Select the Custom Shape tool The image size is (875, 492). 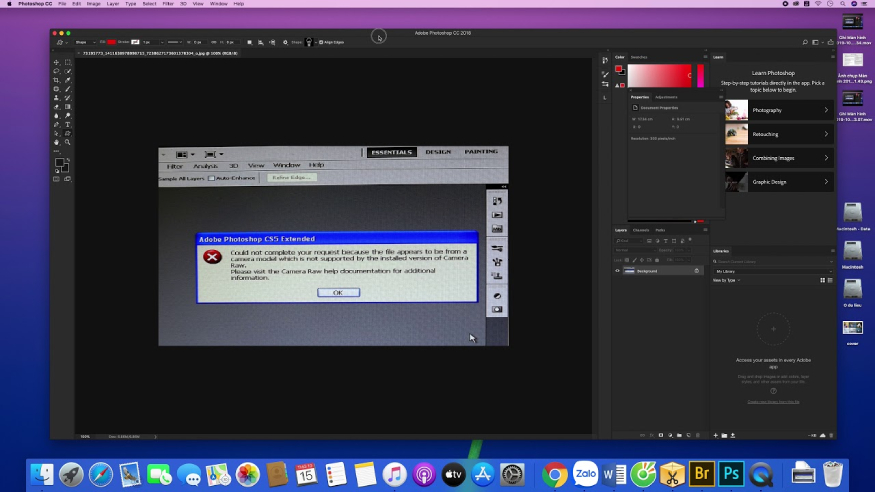68,134
